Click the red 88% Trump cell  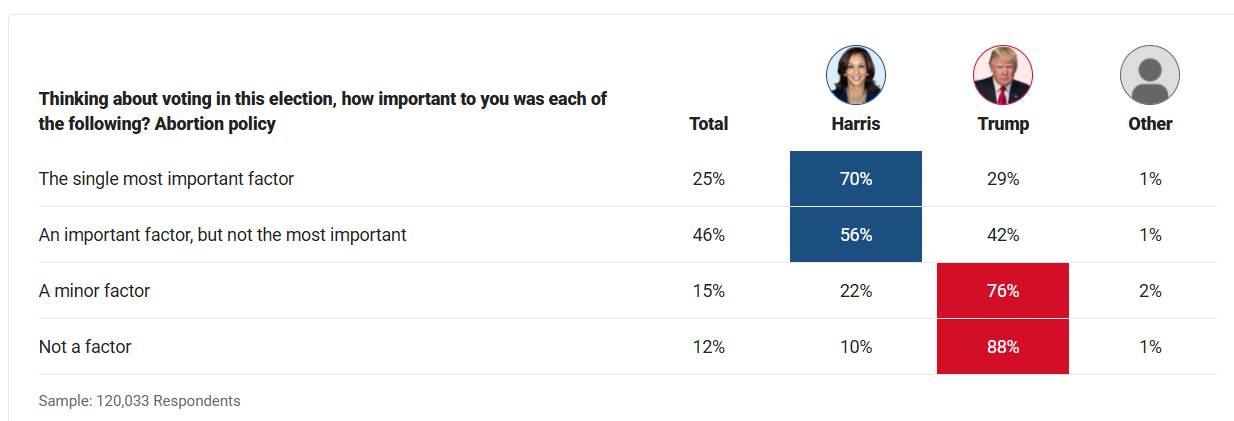pyautogui.click(x=1003, y=347)
